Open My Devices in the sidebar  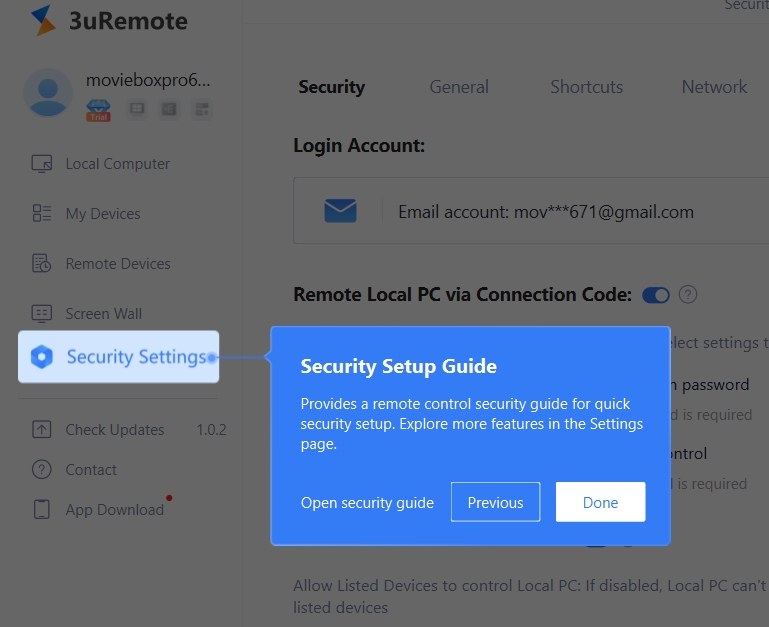pos(86,214)
